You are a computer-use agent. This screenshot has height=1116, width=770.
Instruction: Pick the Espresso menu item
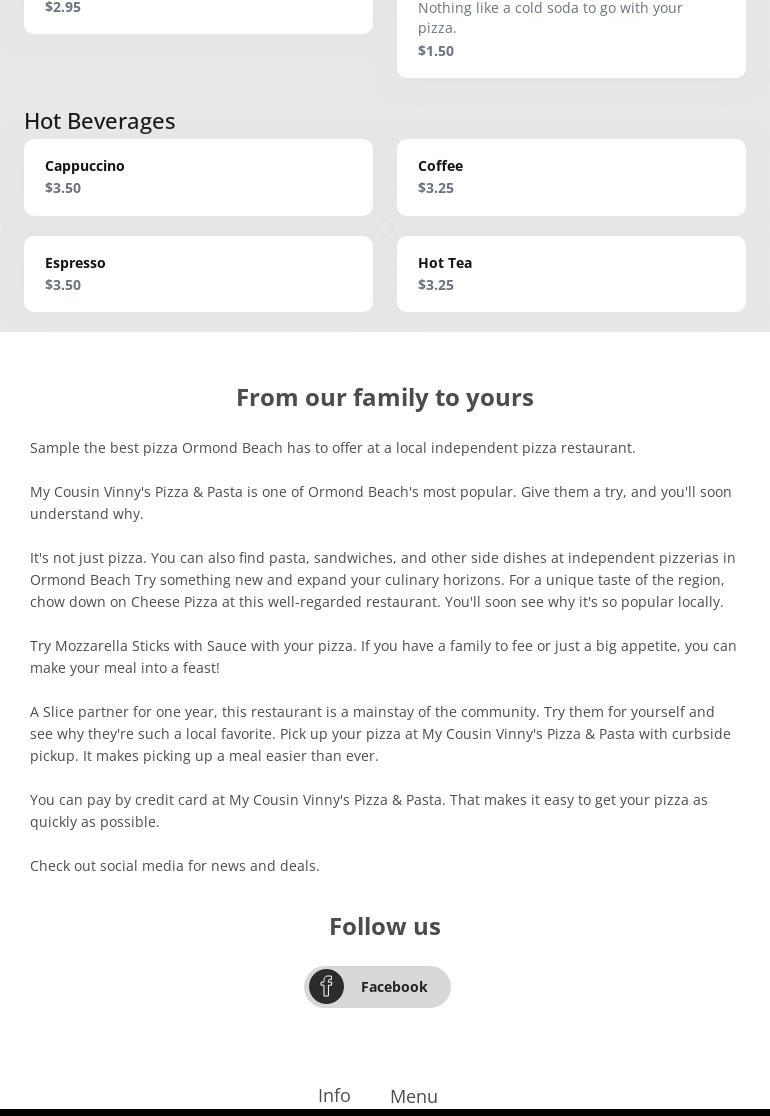click(x=198, y=274)
